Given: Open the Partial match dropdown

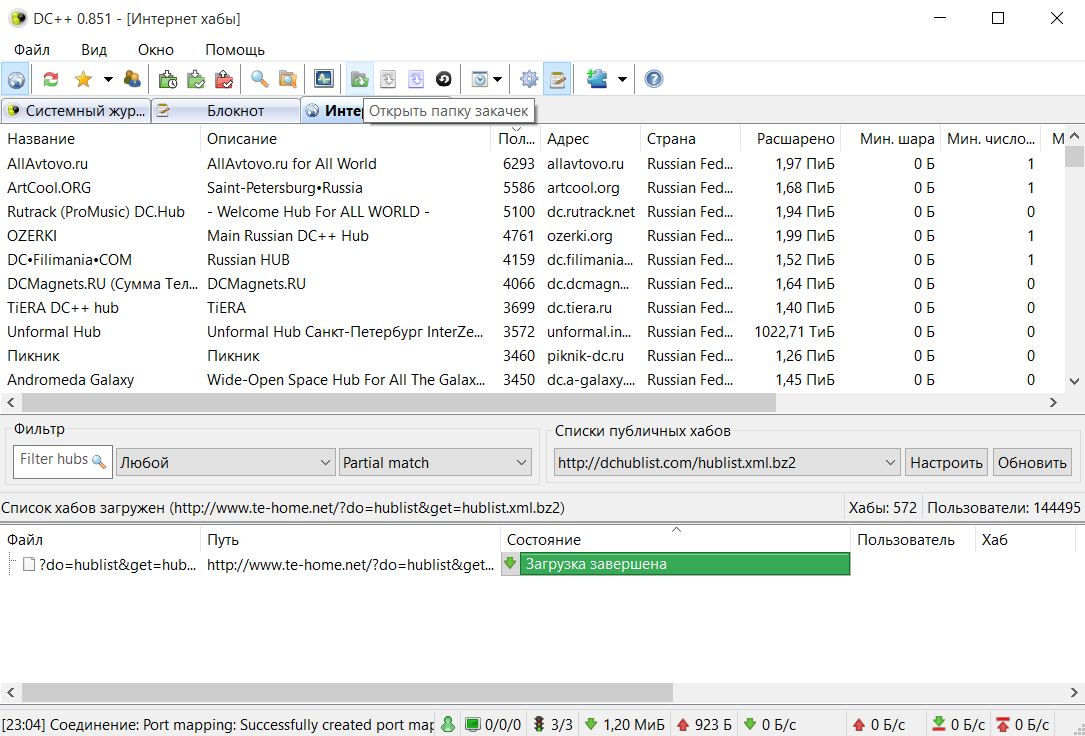Looking at the screenshot, I should click(x=435, y=462).
